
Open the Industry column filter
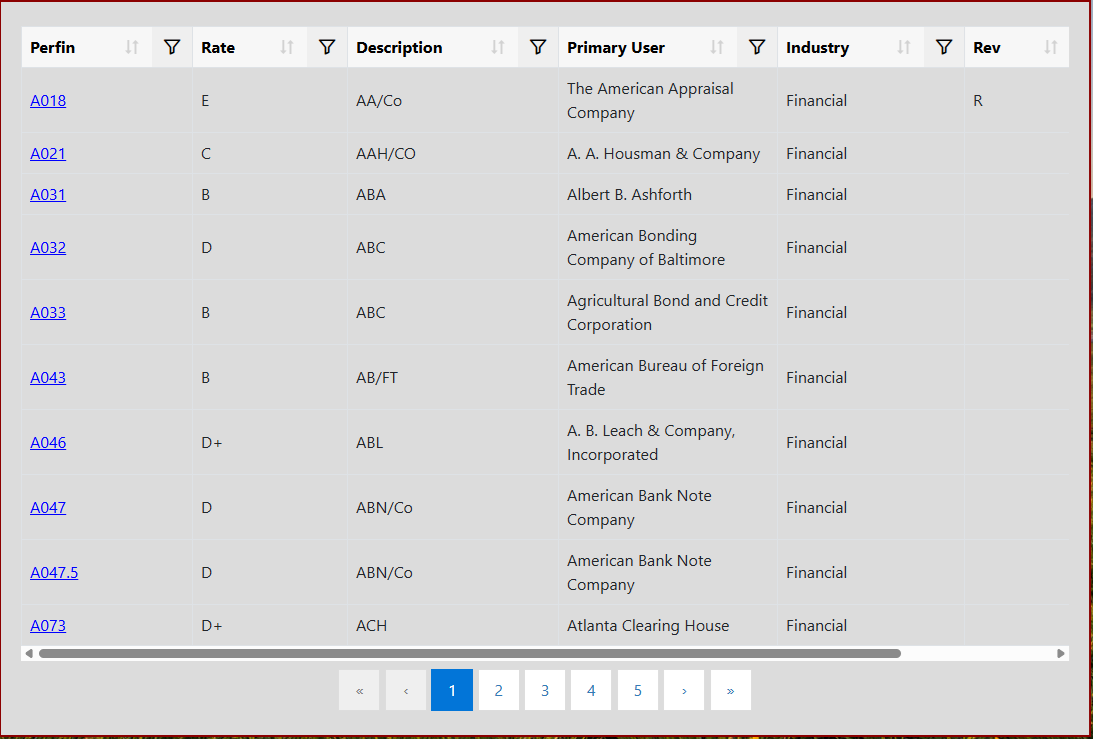point(944,47)
